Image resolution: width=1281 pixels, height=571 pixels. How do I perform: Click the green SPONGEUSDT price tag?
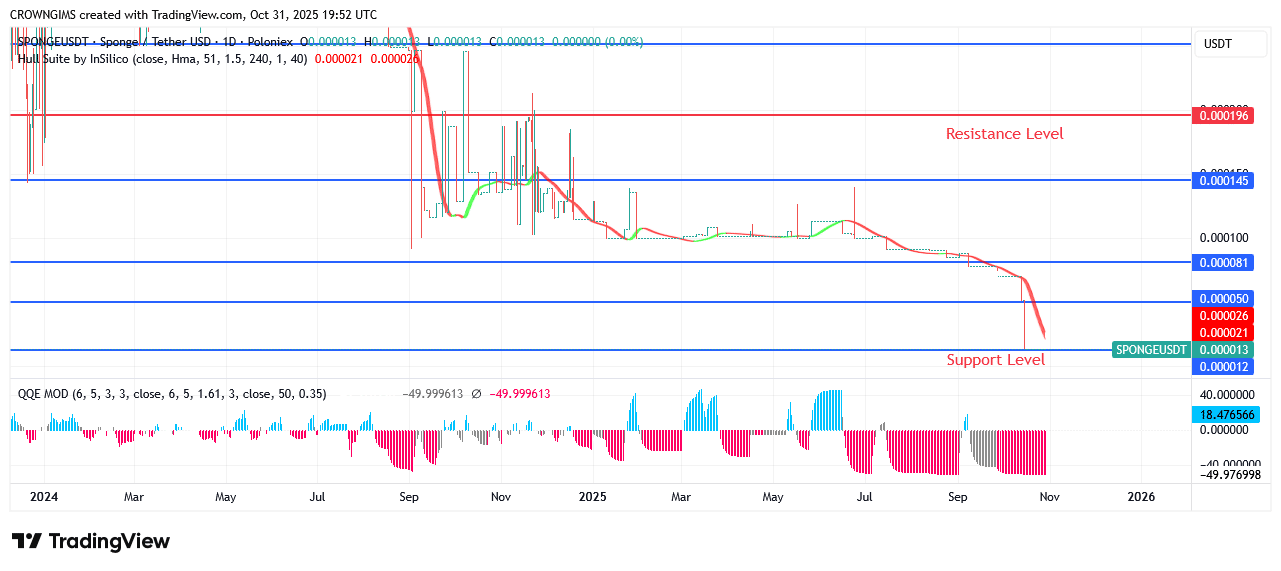coord(1151,350)
